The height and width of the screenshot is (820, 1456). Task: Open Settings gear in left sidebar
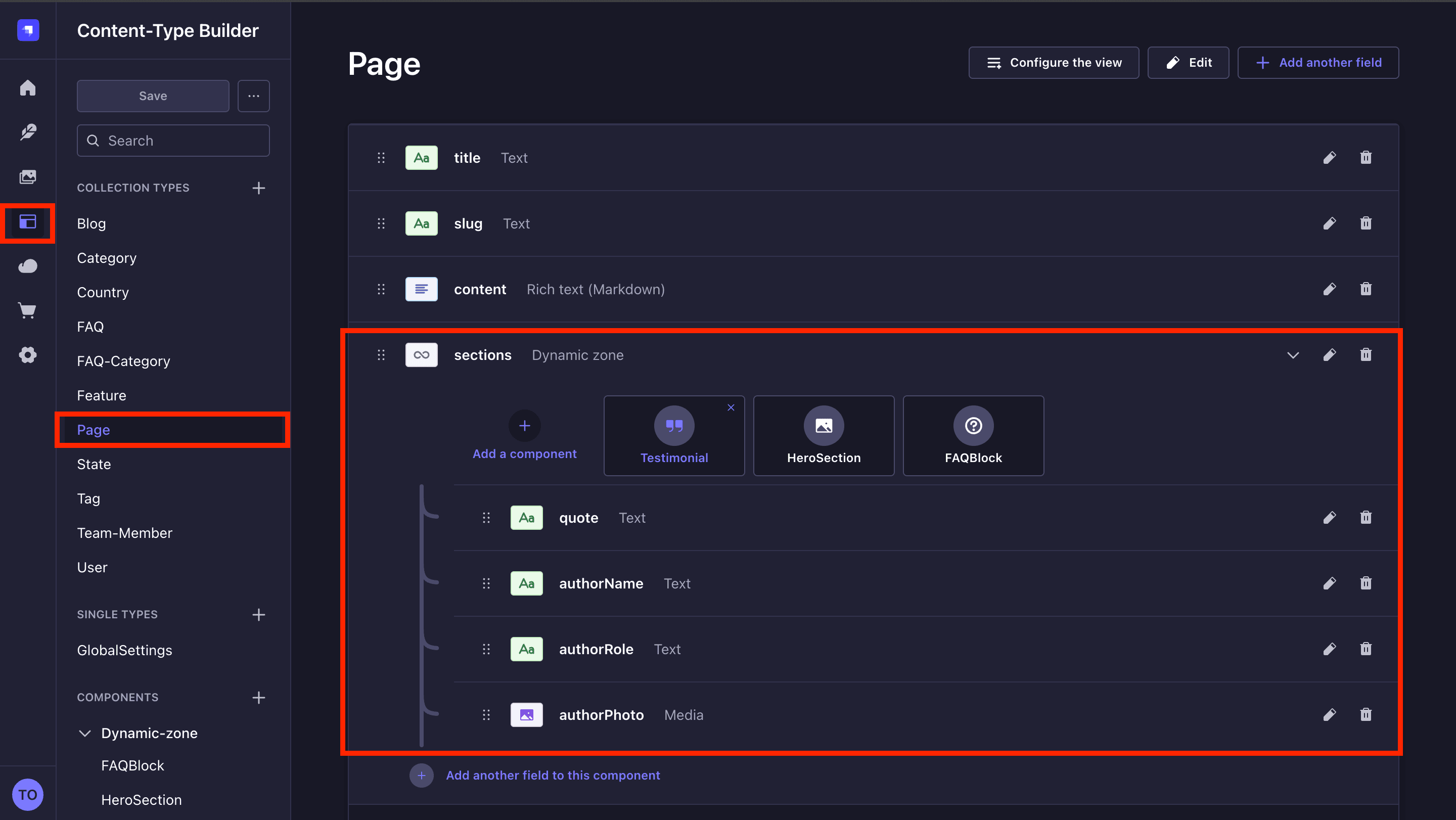[x=27, y=355]
